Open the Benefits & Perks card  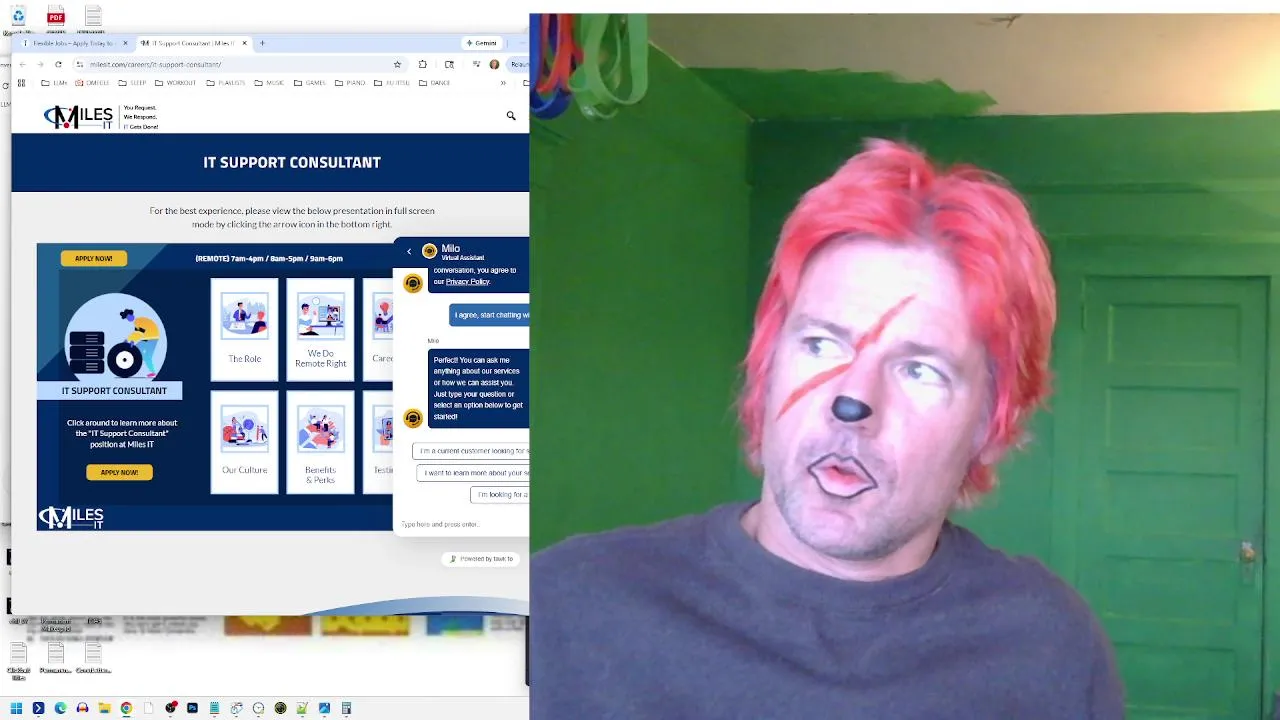[x=320, y=441]
